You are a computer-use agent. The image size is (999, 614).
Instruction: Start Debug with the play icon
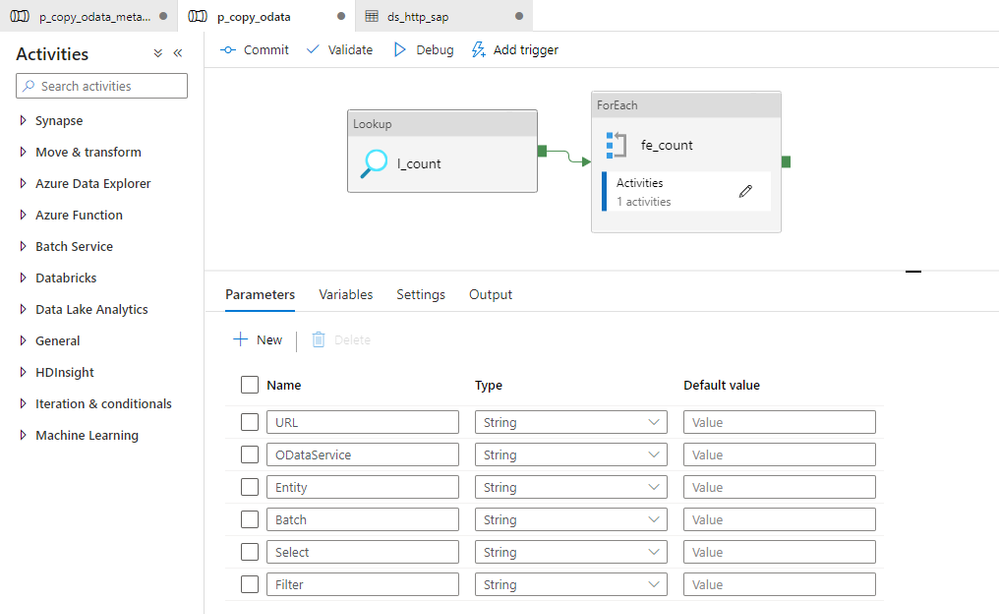click(x=400, y=50)
